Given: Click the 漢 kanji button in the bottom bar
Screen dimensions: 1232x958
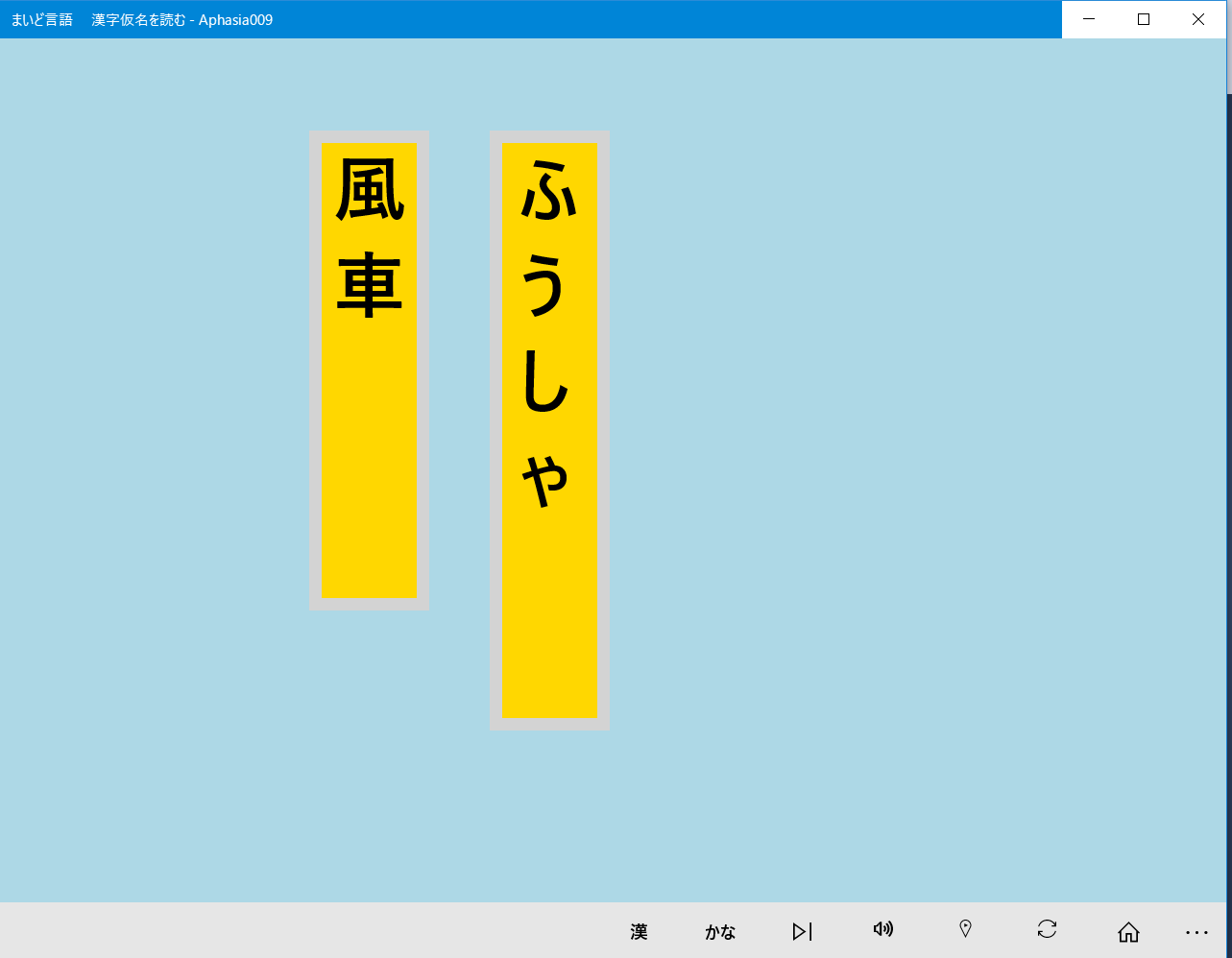Looking at the screenshot, I should (639, 931).
